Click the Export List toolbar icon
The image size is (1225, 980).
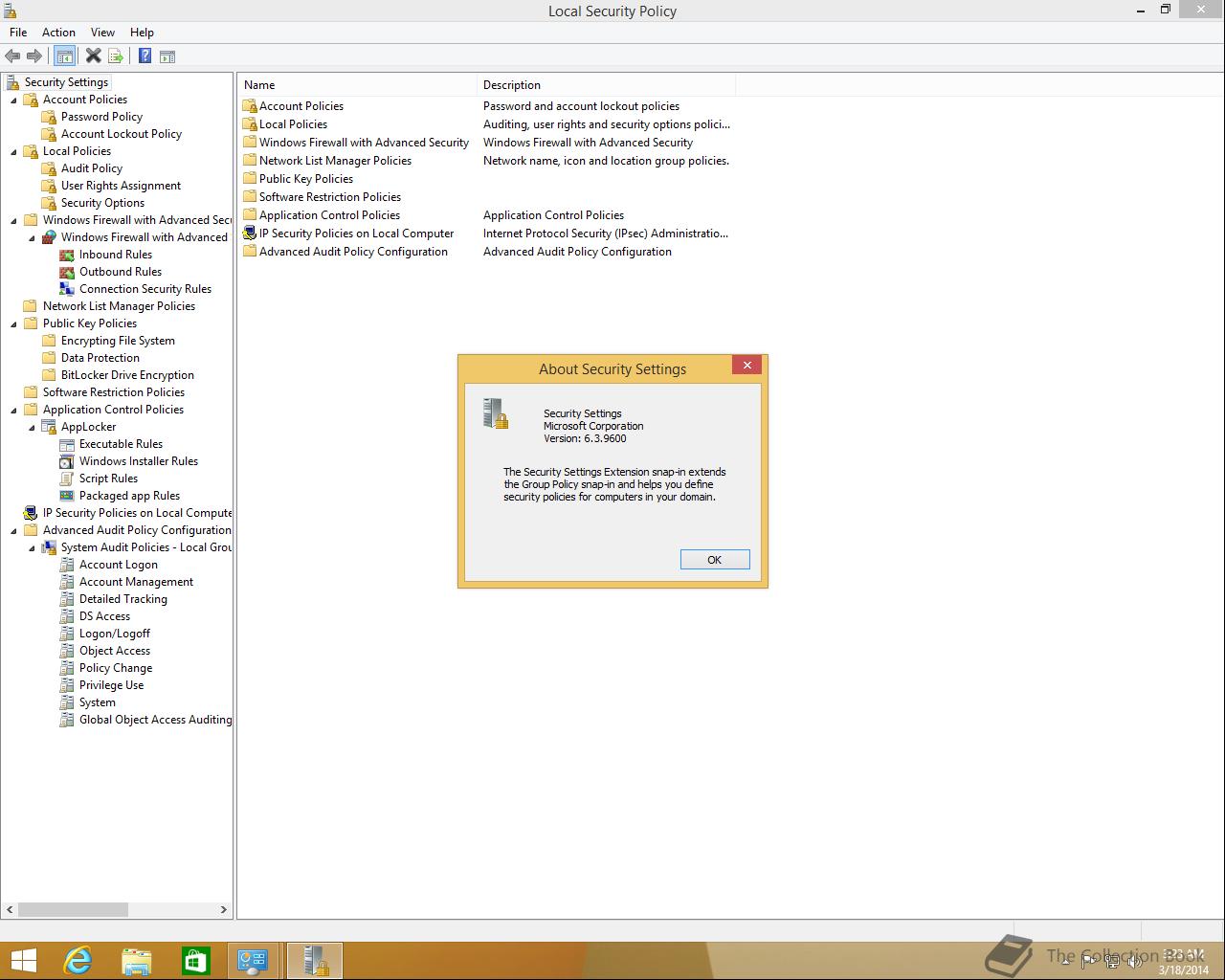tap(116, 56)
